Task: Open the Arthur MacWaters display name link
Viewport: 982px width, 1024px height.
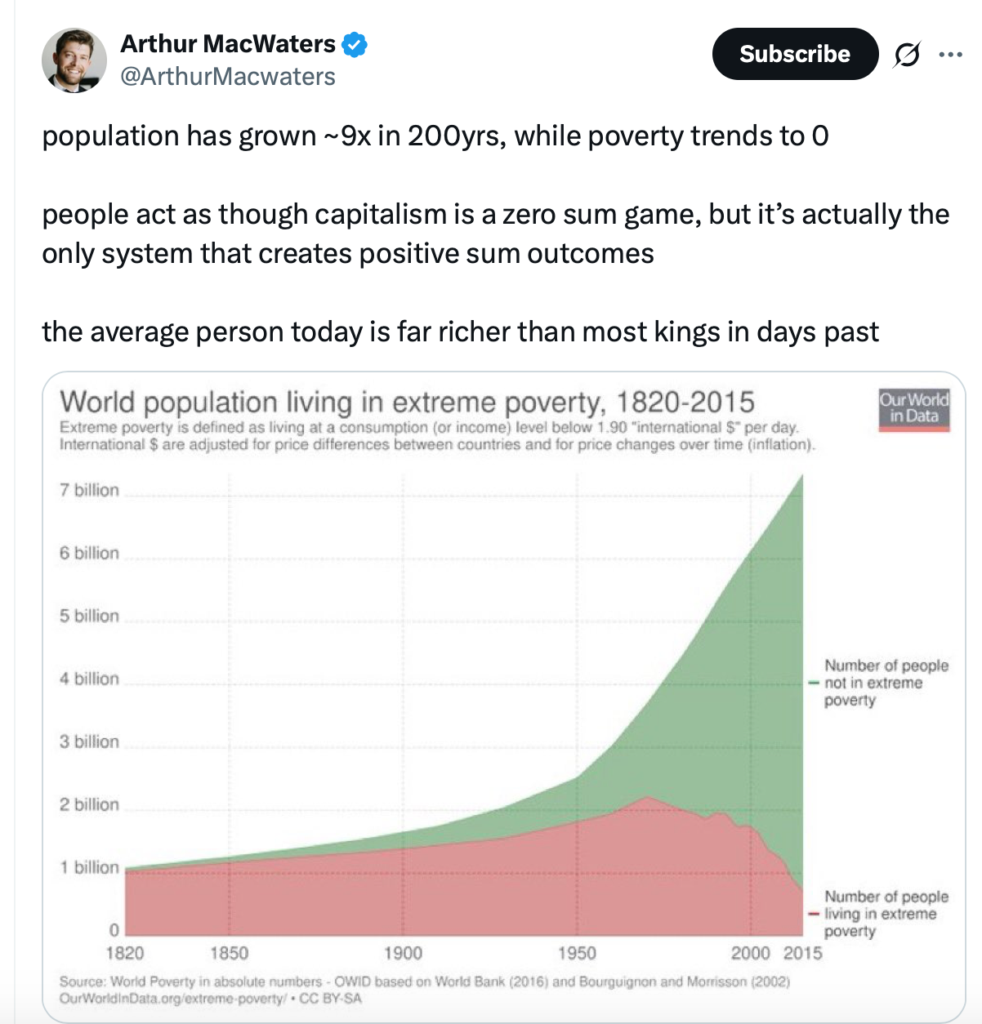Action: [229, 44]
